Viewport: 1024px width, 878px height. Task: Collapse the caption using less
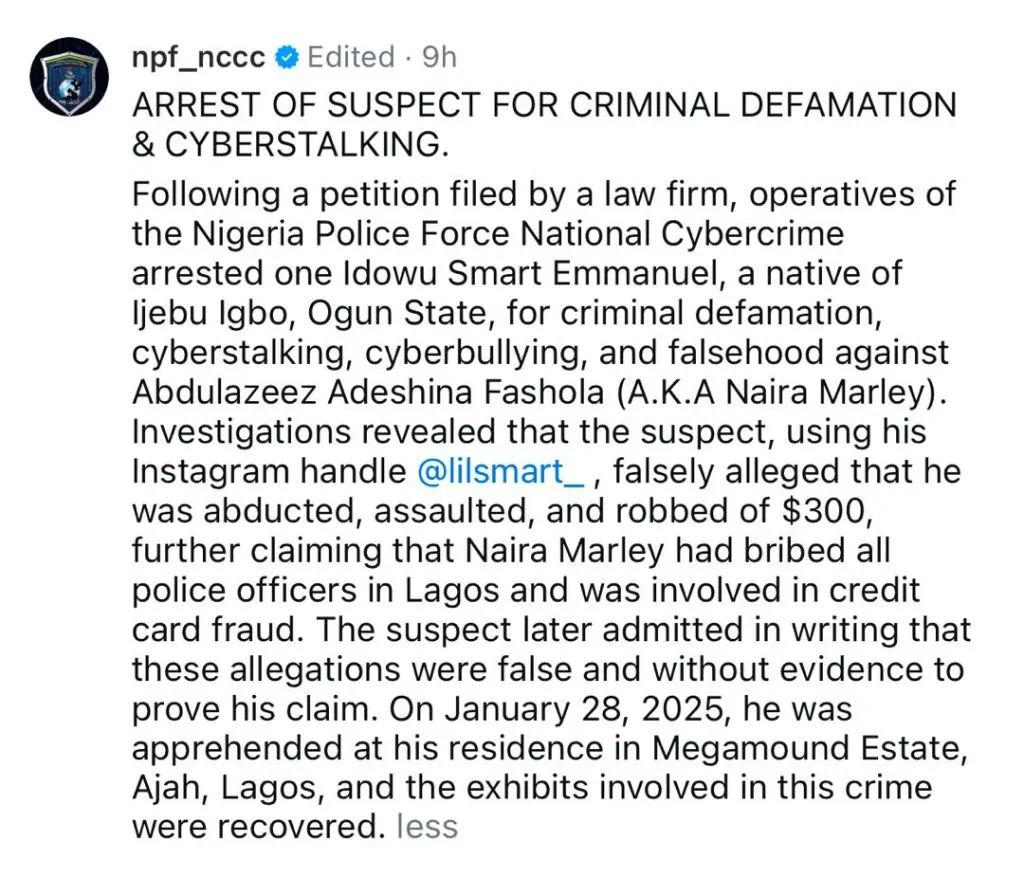427,826
